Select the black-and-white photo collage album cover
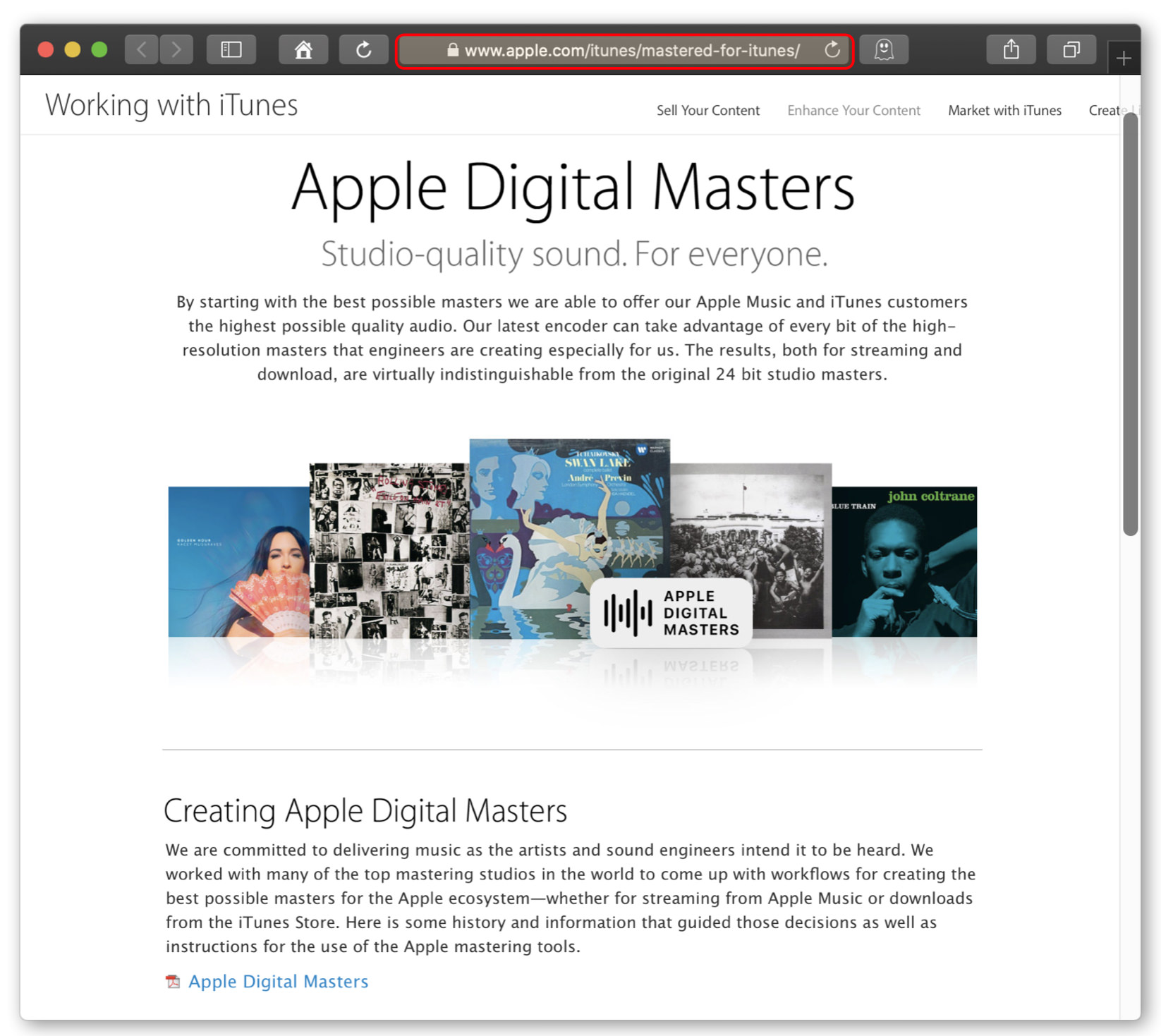Screen dimensions: 1161x1036 coord(389,551)
